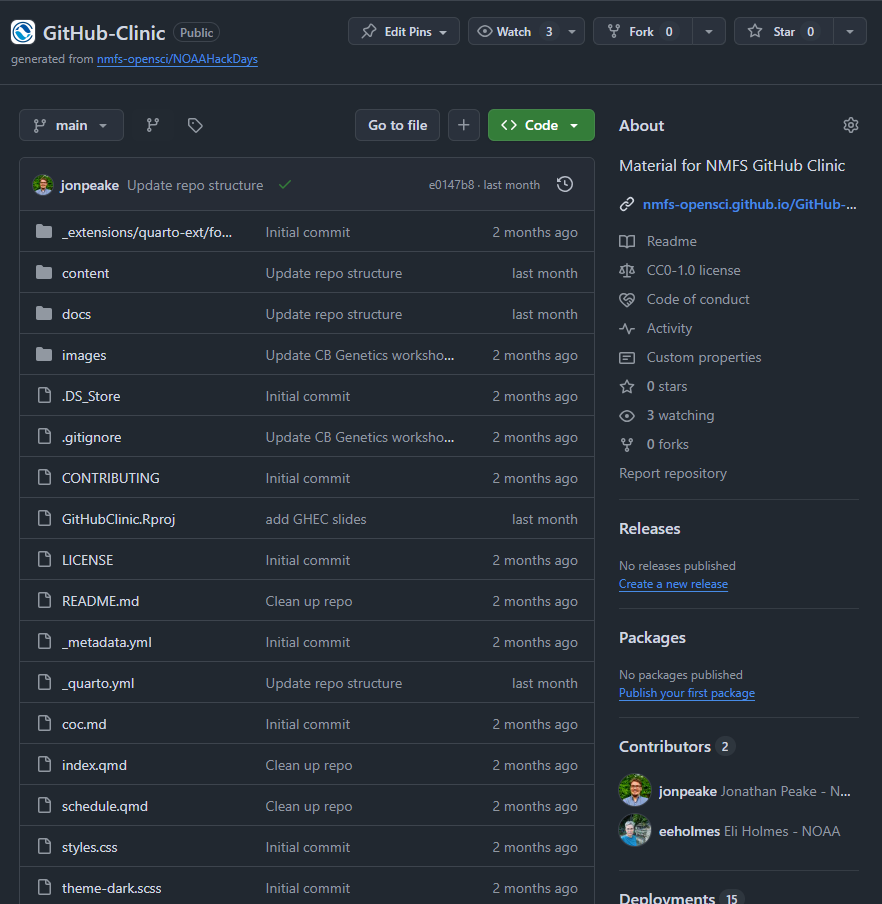Click Create a new release link
Viewport: 882px width, 904px height.
pyautogui.click(x=673, y=584)
